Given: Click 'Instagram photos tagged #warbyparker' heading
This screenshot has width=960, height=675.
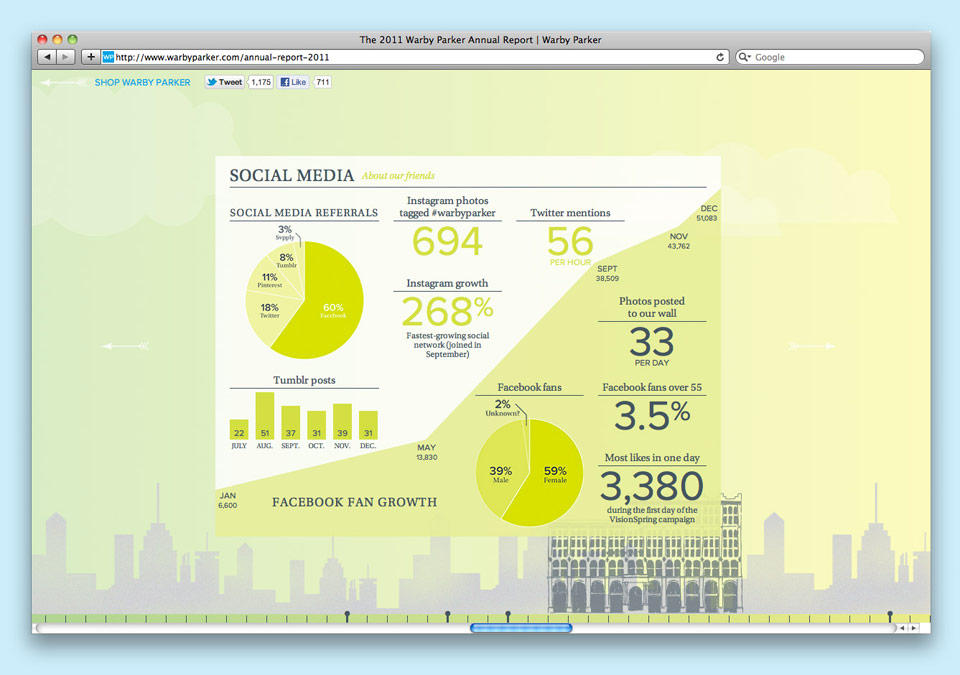Looking at the screenshot, I should coord(448,206).
